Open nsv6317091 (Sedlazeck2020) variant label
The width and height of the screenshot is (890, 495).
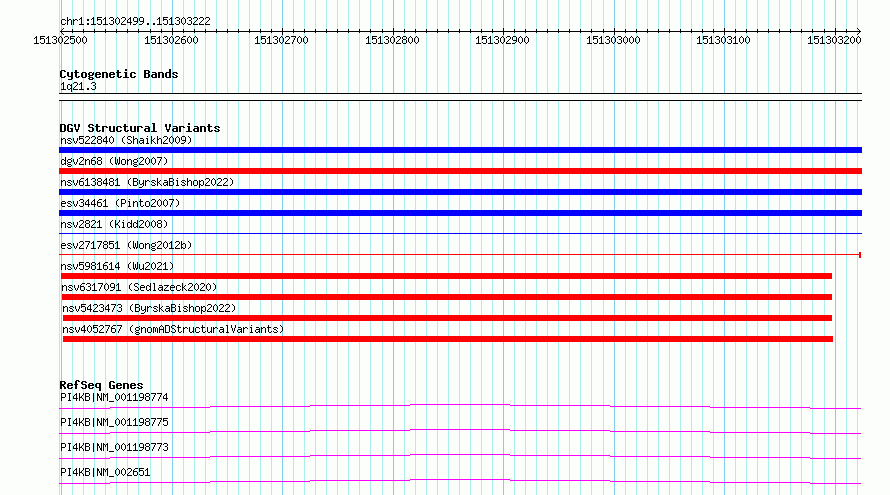click(x=139, y=287)
